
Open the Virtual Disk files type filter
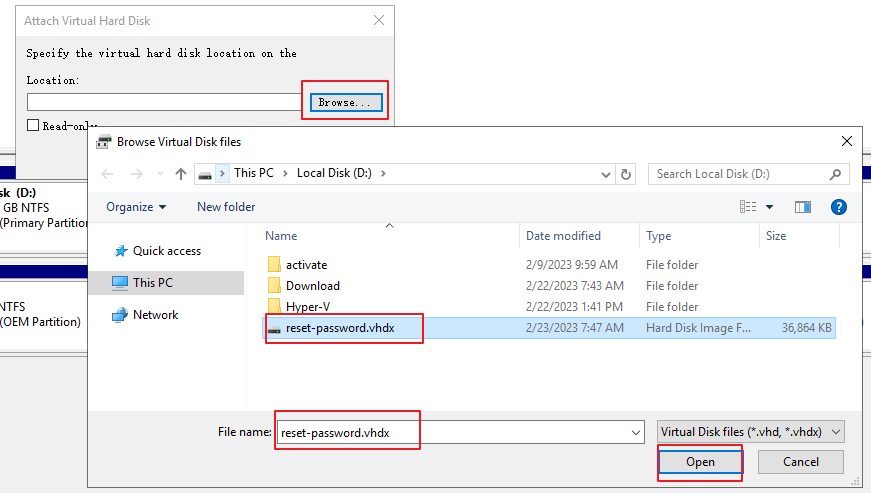coord(751,432)
